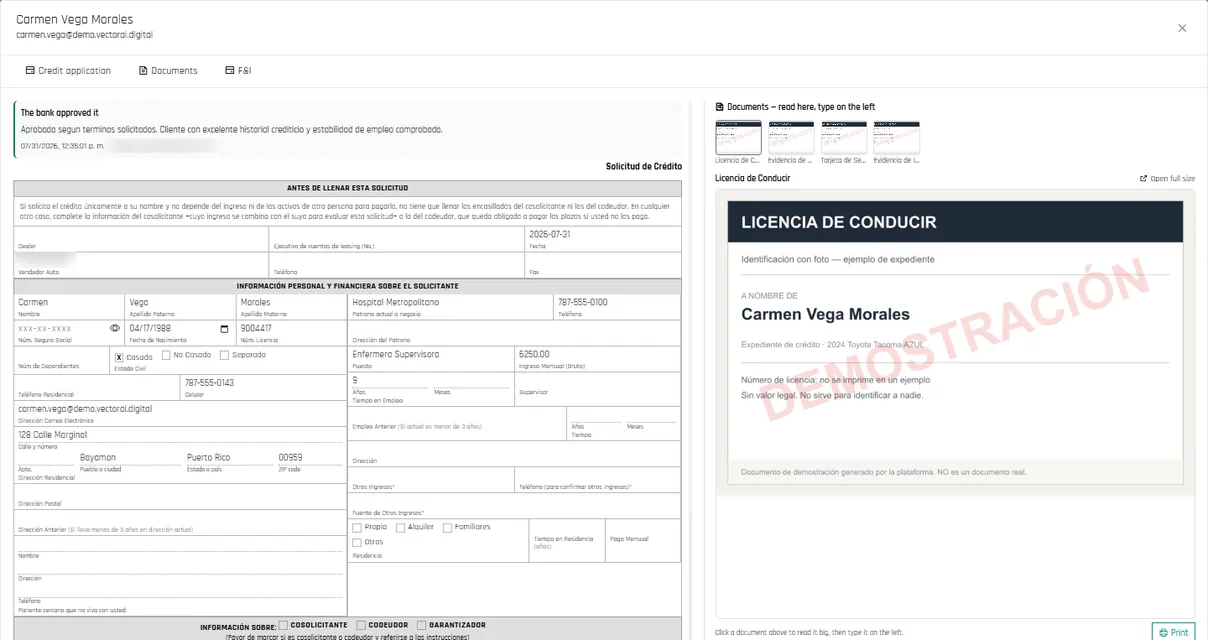The image size is (1208, 640).
Task: Focus the Tiempo en Residencia field
Action: [x=567, y=530]
